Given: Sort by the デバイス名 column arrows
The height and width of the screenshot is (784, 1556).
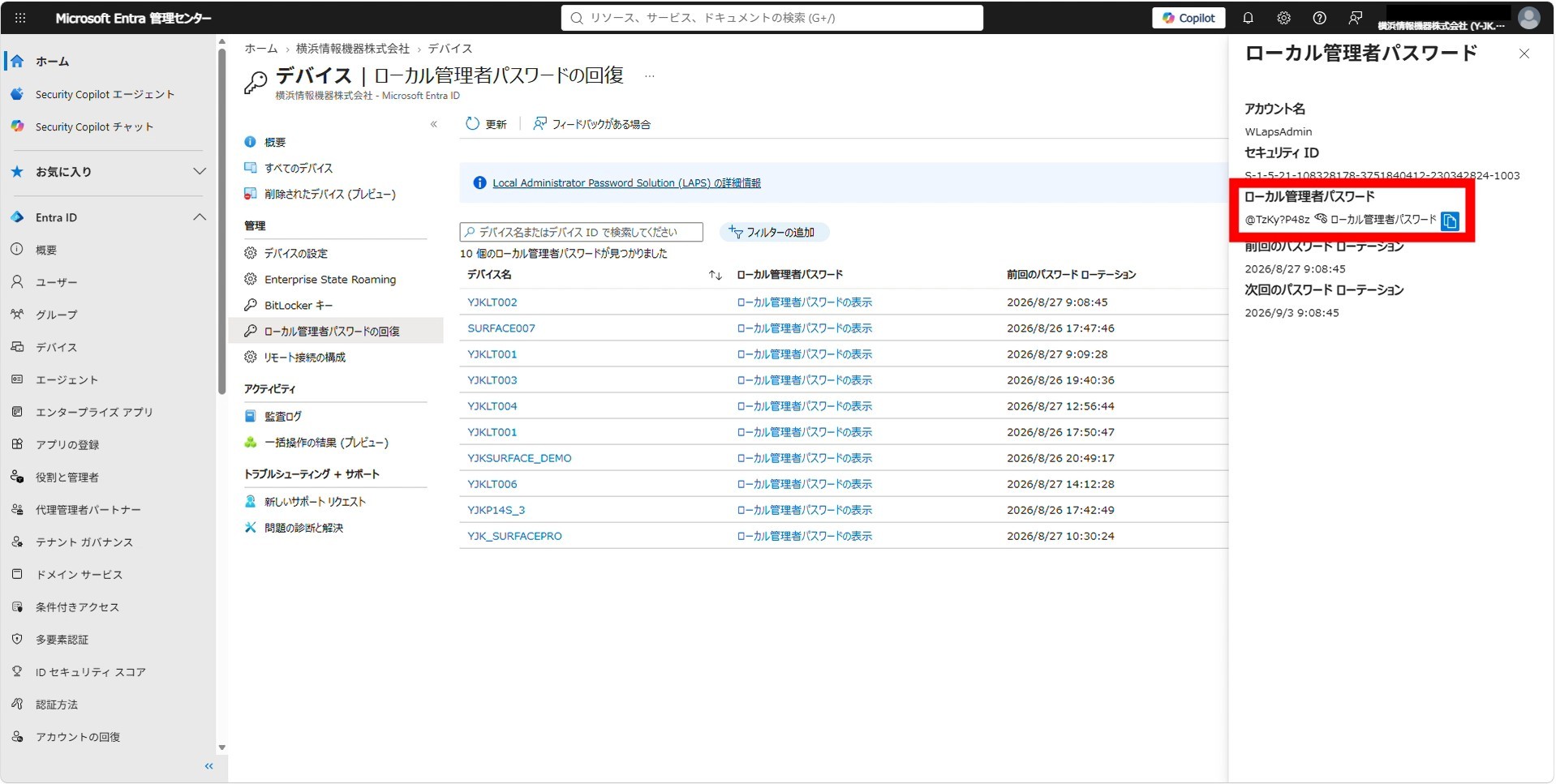Looking at the screenshot, I should pyautogui.click(x=715, y=275).
